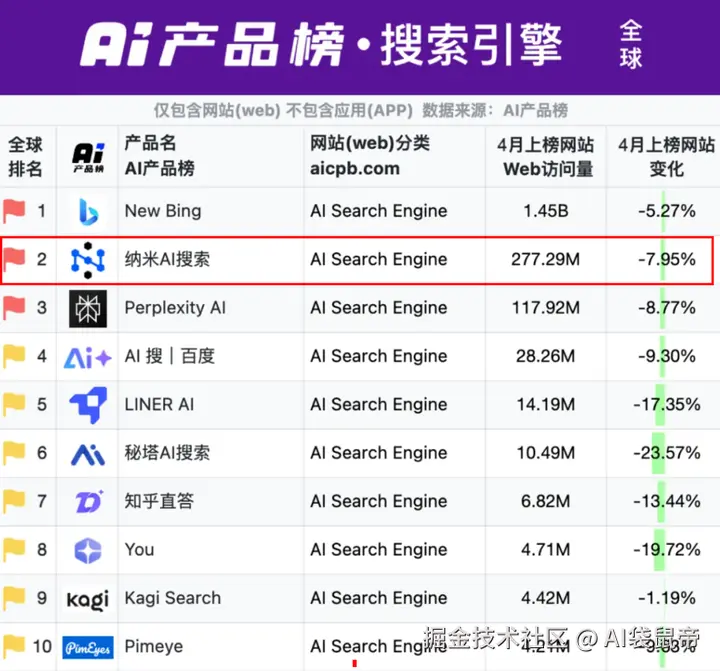This screenshot has width=720, height=671.
Task: Click the yellow flag beside rank 7
Action: 14,501
